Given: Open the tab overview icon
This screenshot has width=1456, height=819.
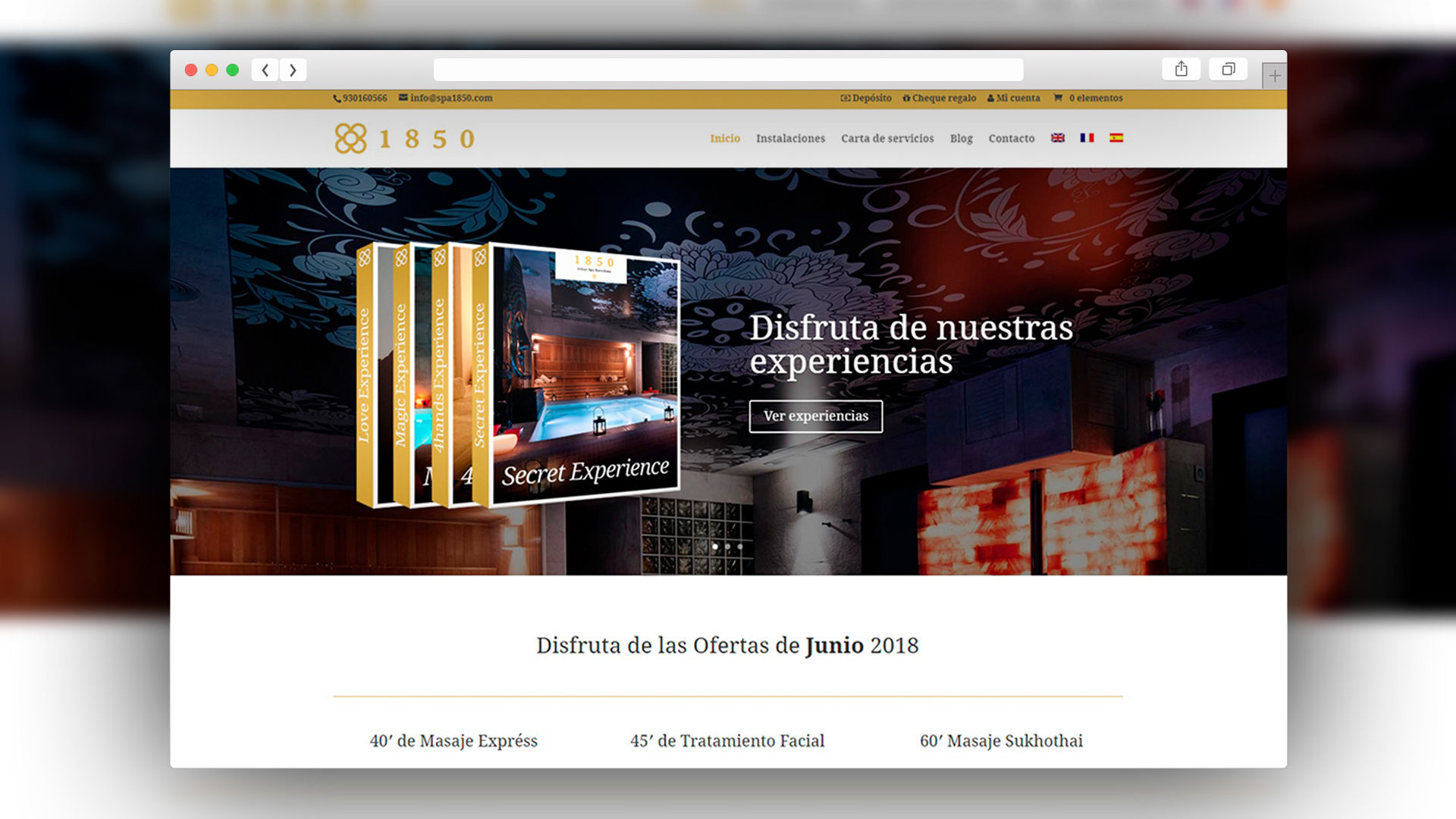Looking at the screenshot, I should 1228,70.
